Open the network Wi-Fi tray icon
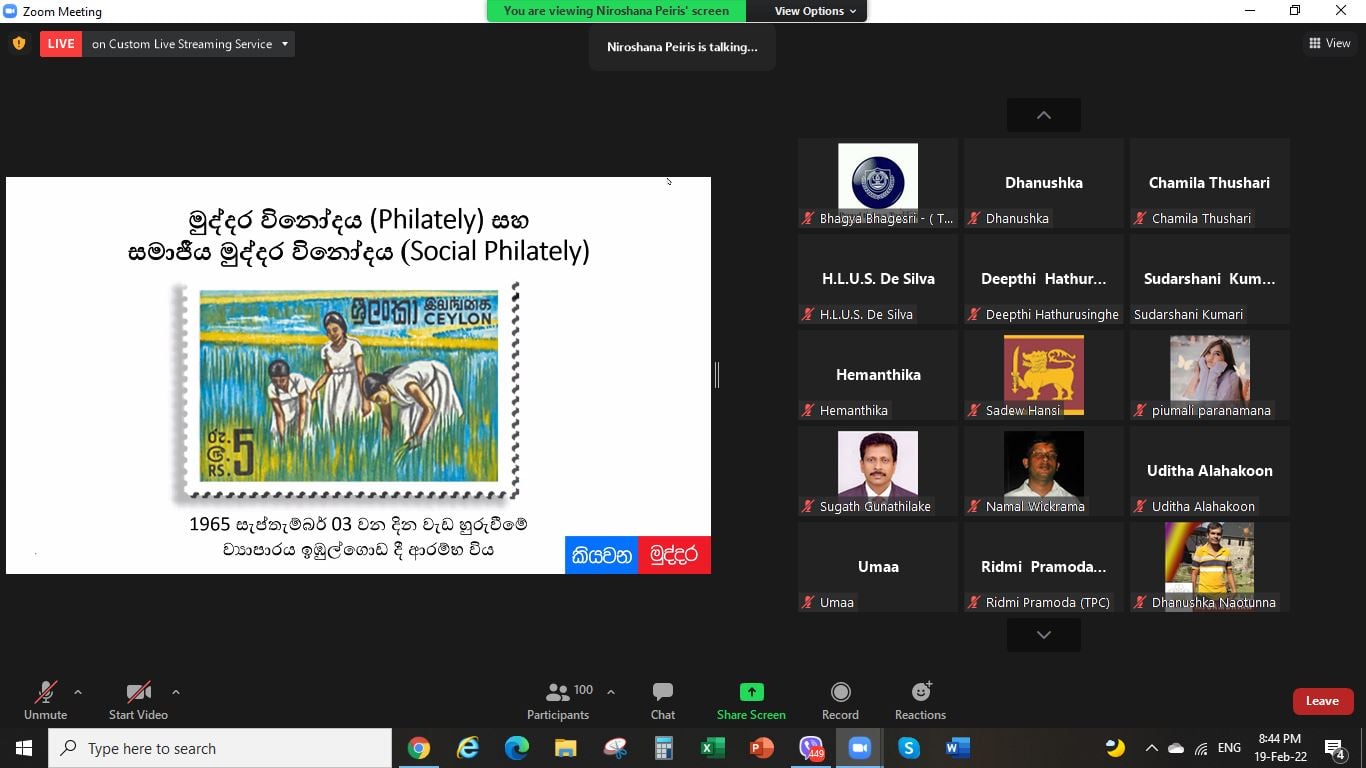 pos(1201,748)
